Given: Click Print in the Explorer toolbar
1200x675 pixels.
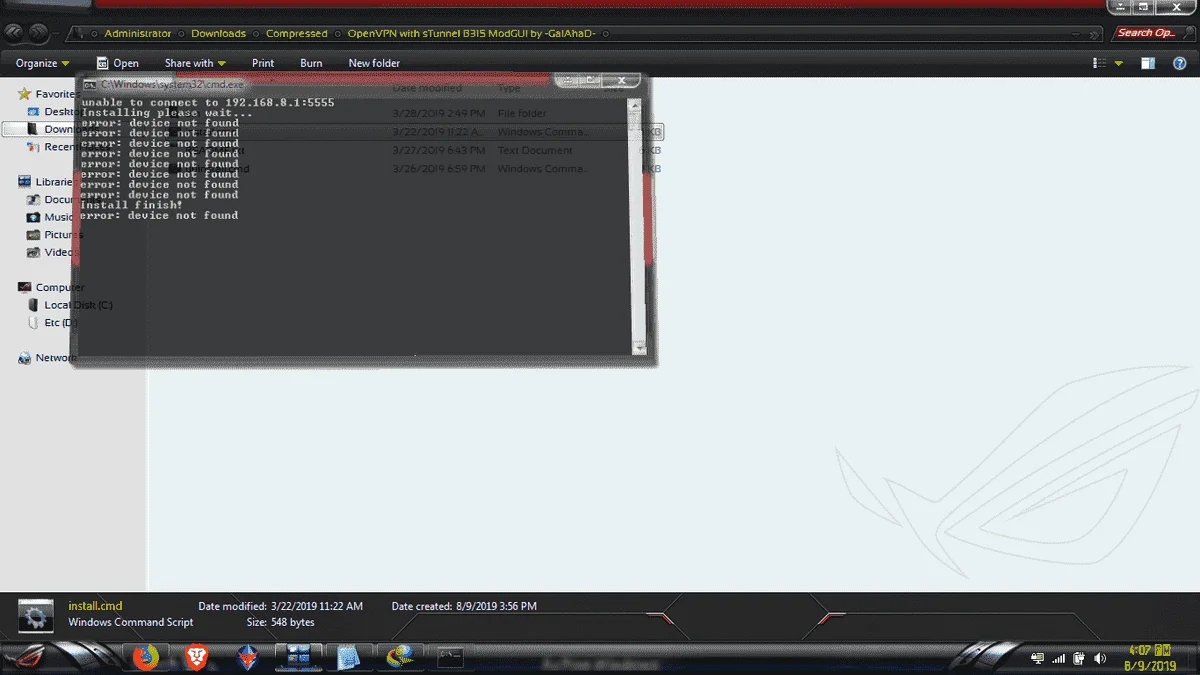Looking at the screenshot, I should click(263, 63).
